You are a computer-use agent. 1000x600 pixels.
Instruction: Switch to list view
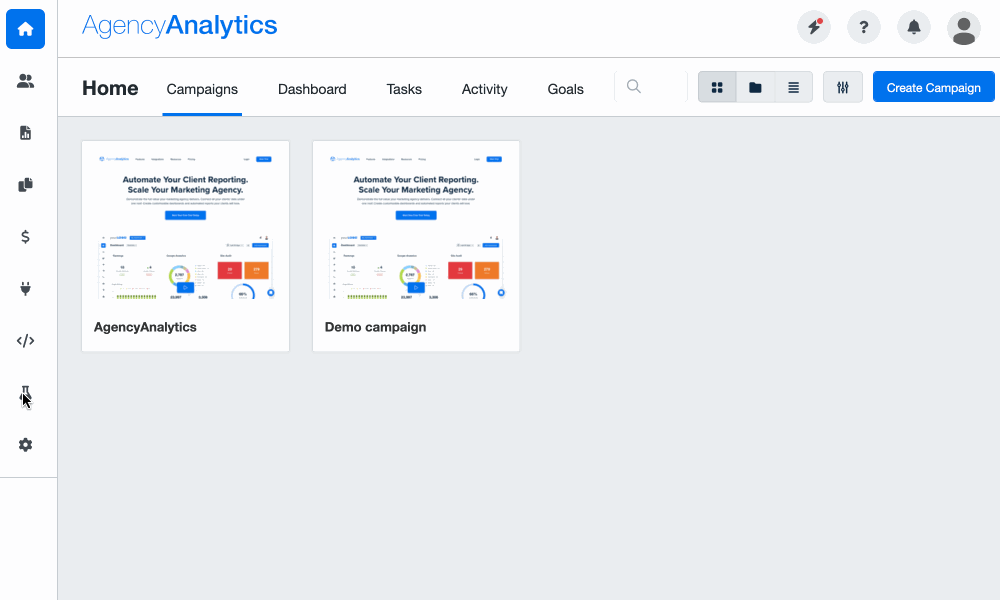click(793, 87)
